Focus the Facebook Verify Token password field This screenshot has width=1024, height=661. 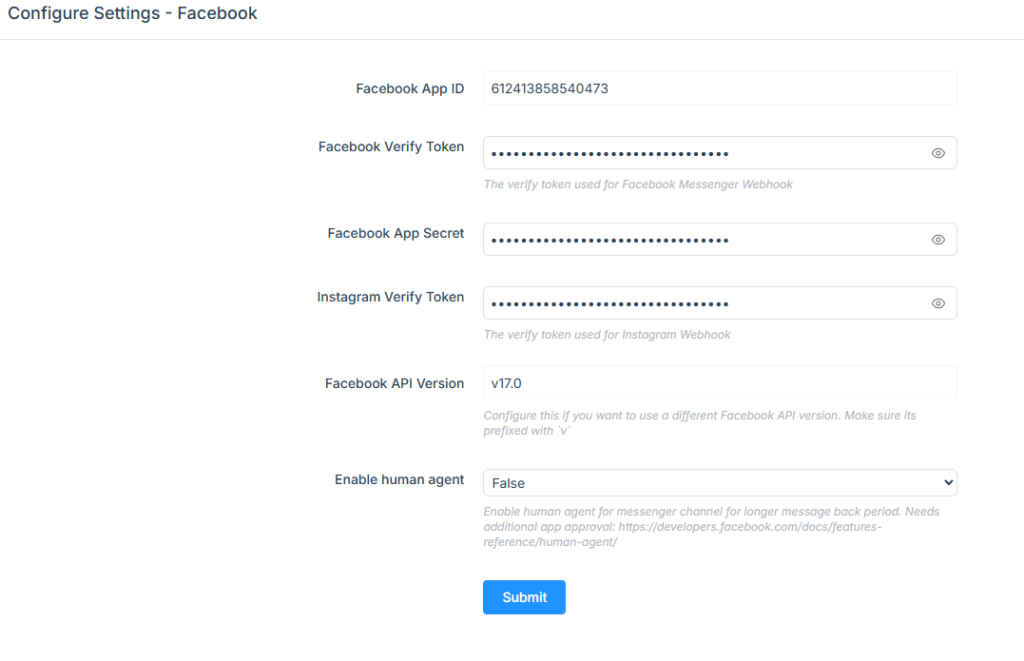click(x=720, y=153)
